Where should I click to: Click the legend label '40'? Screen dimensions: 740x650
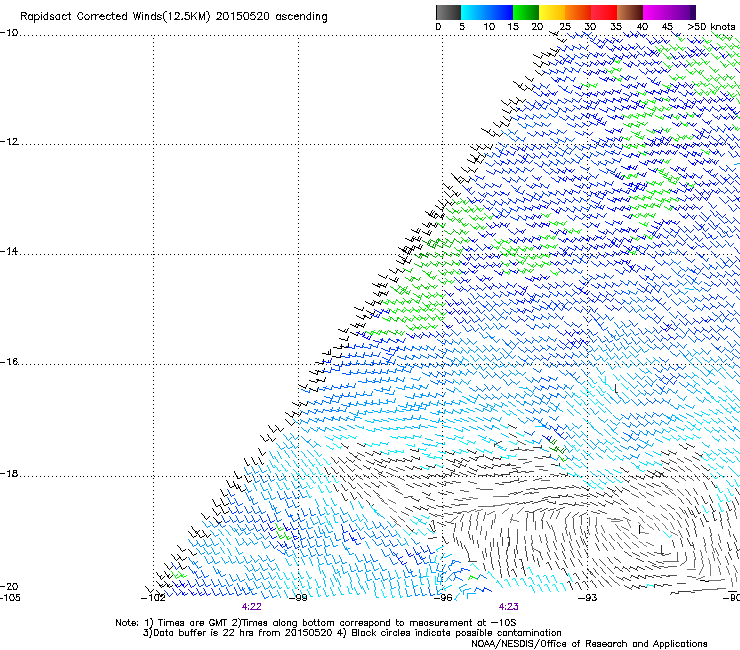click(642, 27)
